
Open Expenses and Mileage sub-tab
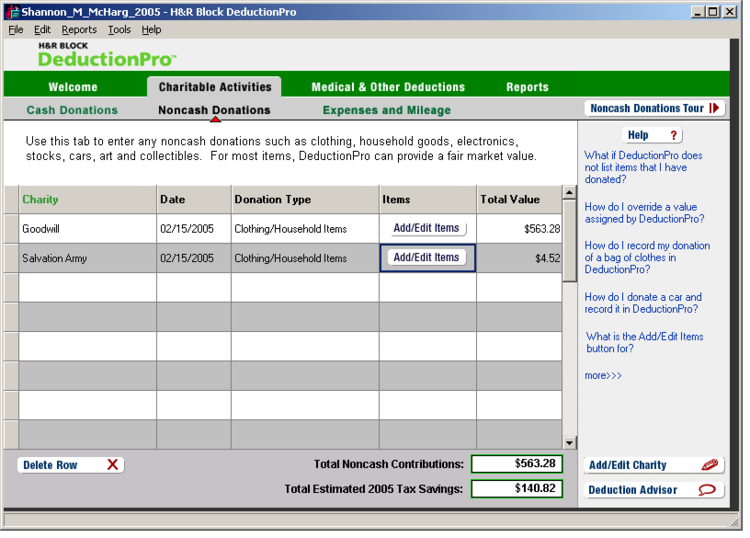click(386, 110)
